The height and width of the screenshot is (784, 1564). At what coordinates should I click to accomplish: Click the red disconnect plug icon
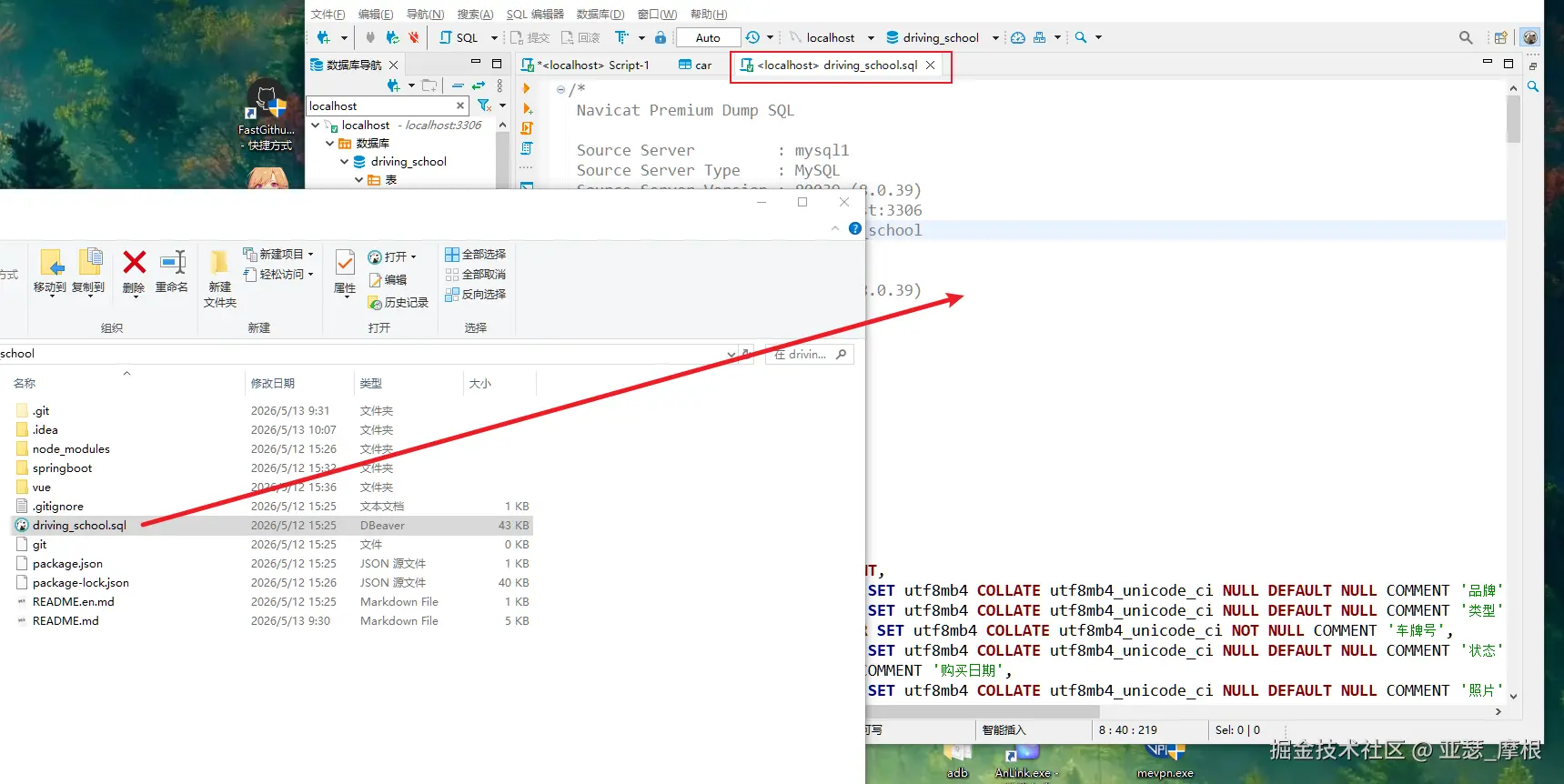coord(414,37)
